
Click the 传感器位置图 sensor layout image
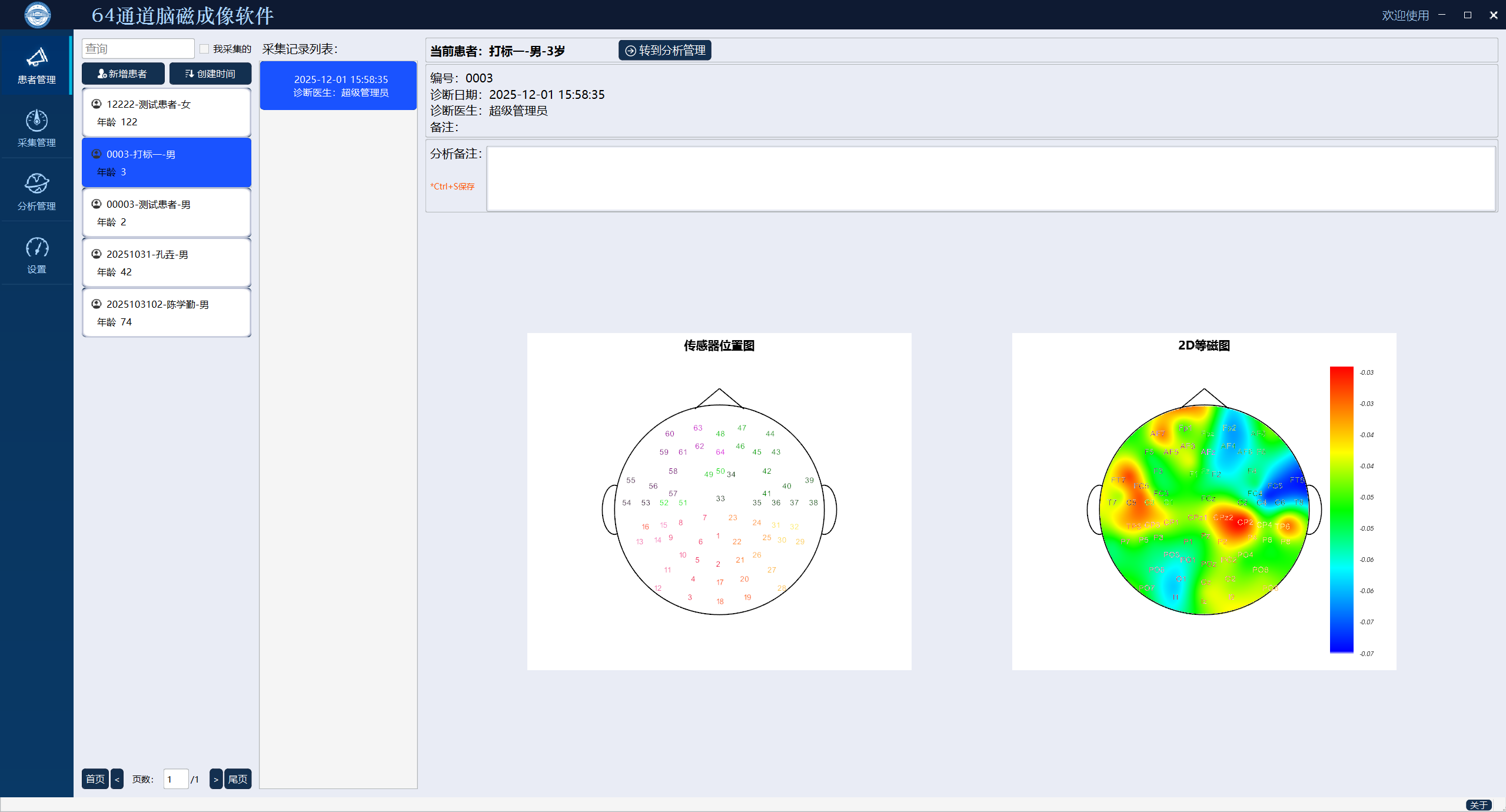719,501
